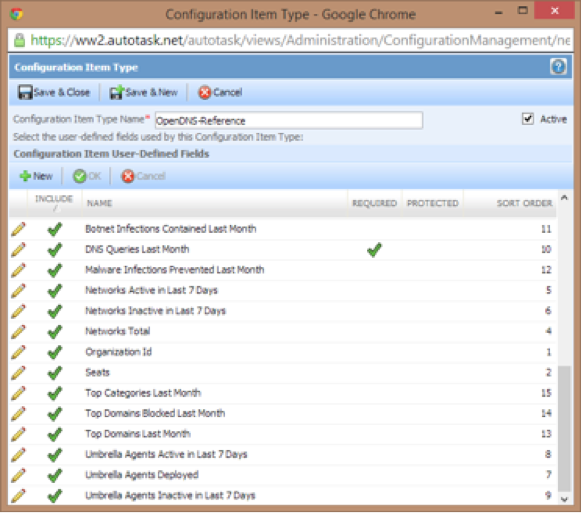
Task: Click the Chrome address bar URL
Action: pos(300,40)
